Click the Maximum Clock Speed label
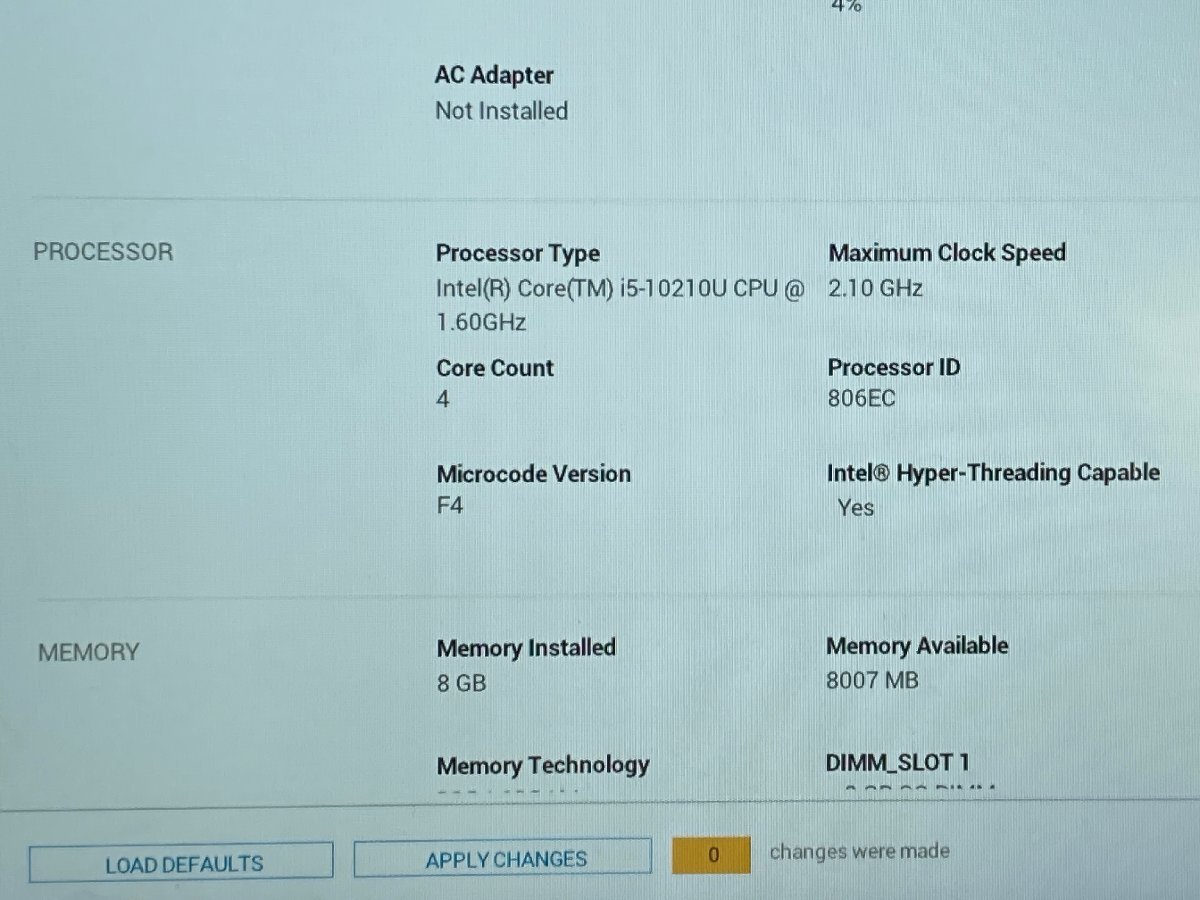Screen dimensions: 1200x900 tap(947, 253)
